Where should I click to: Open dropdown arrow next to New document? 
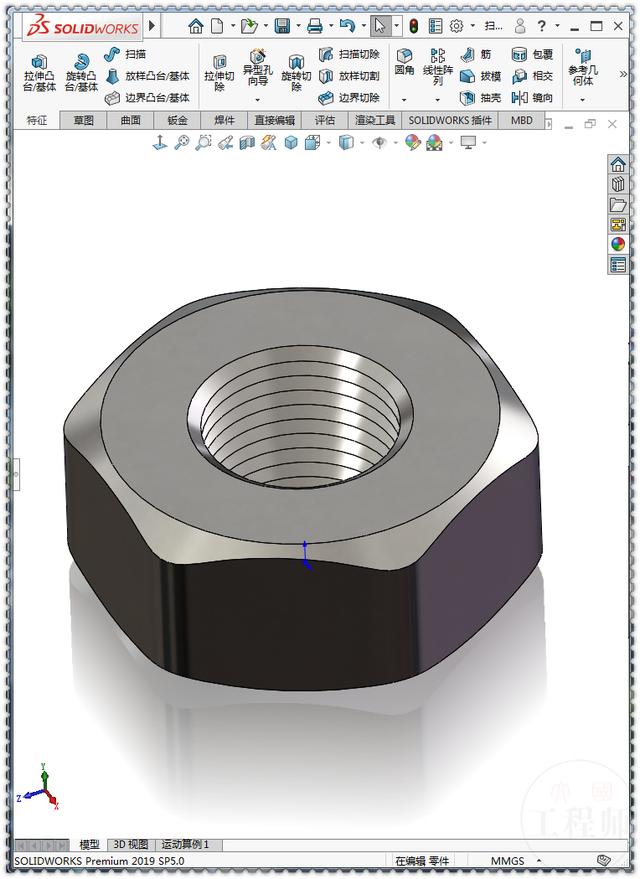point(233,26)
